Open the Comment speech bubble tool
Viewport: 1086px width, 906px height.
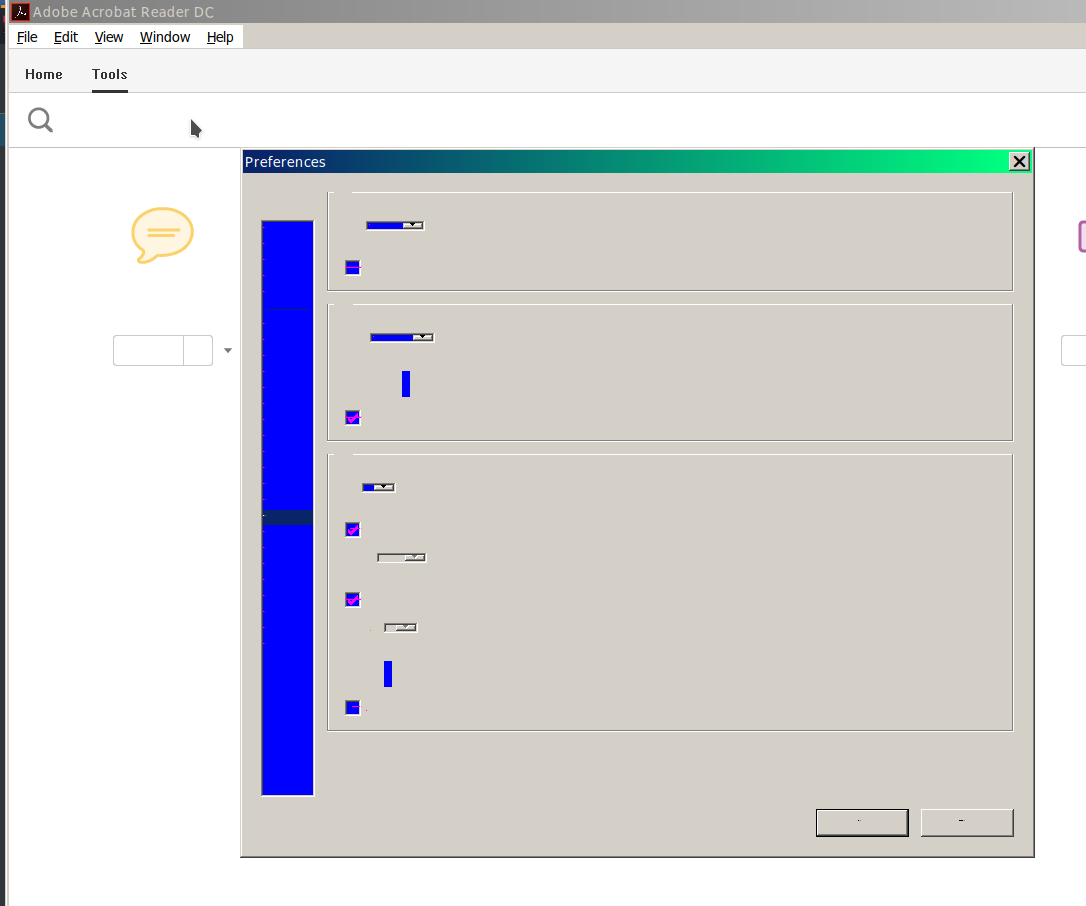(x=162, y=235)
